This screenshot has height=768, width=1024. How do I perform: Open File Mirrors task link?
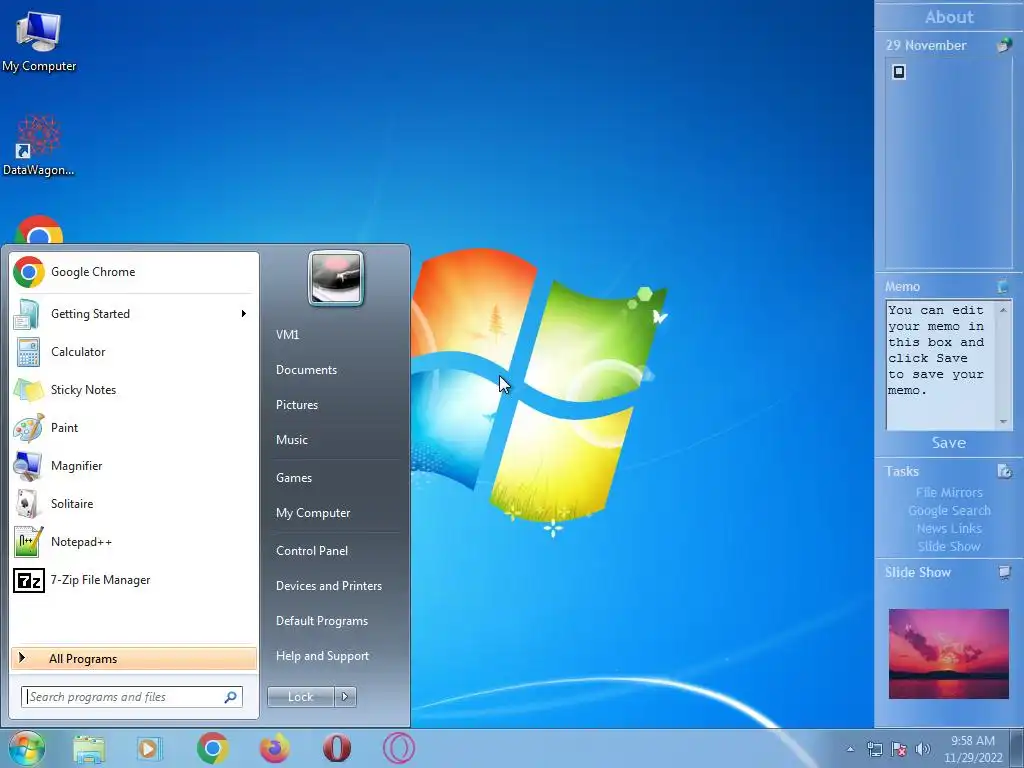pyautogui.click(x=949, y=492)
